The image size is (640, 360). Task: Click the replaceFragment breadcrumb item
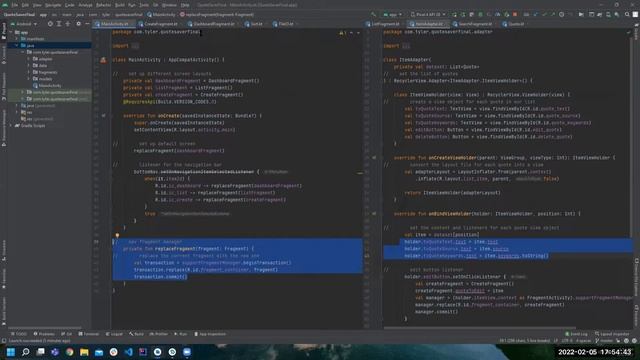point(216,15)
